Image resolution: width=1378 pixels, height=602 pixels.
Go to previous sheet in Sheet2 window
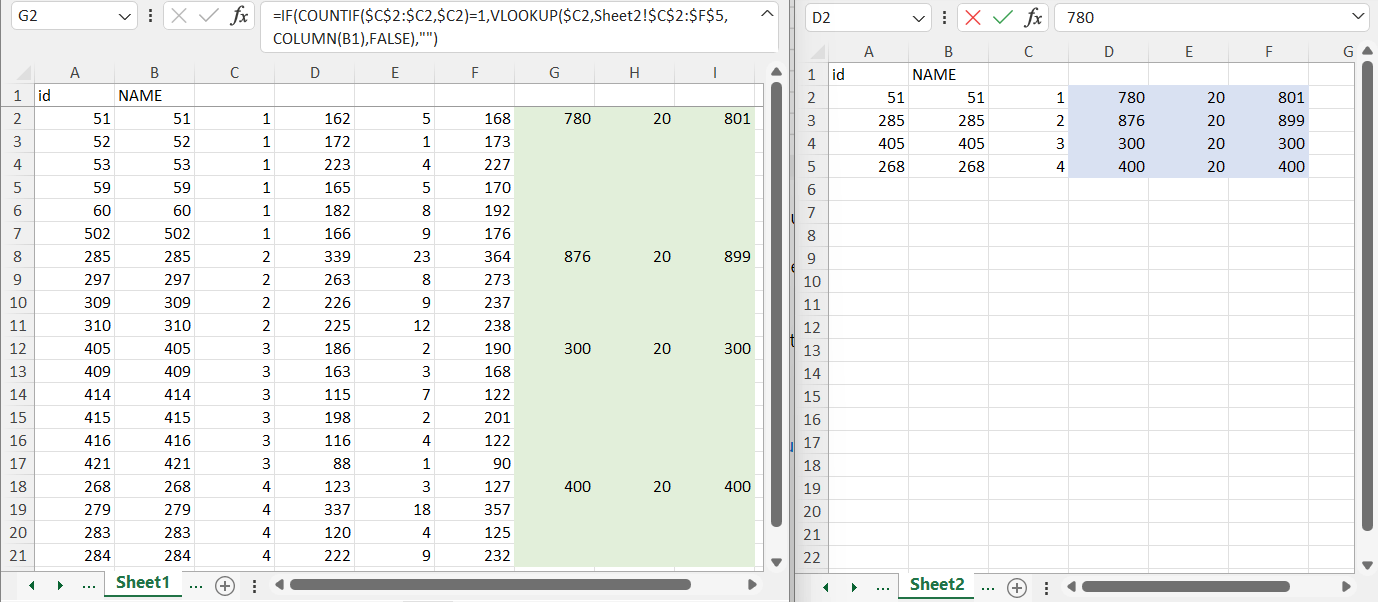825,587
